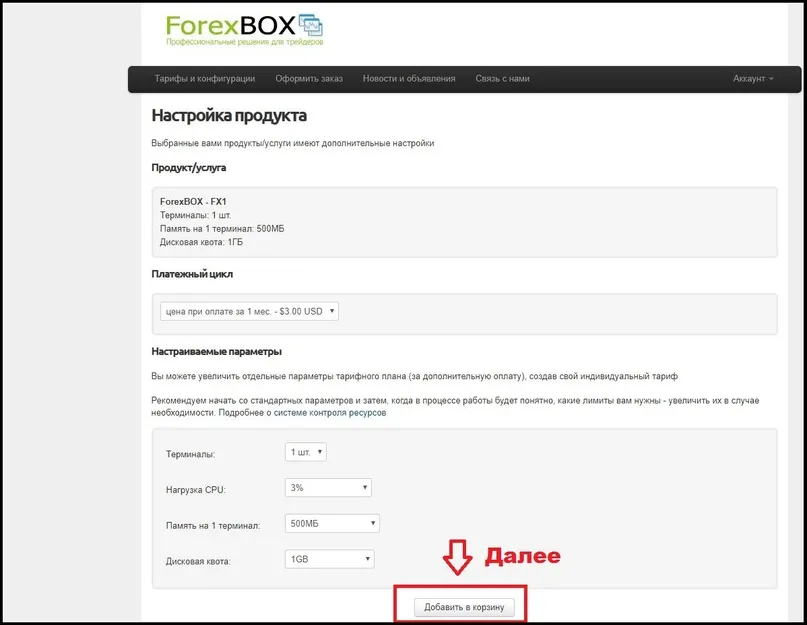Expand the Терминалы quantity dropdown

point(306,452)
